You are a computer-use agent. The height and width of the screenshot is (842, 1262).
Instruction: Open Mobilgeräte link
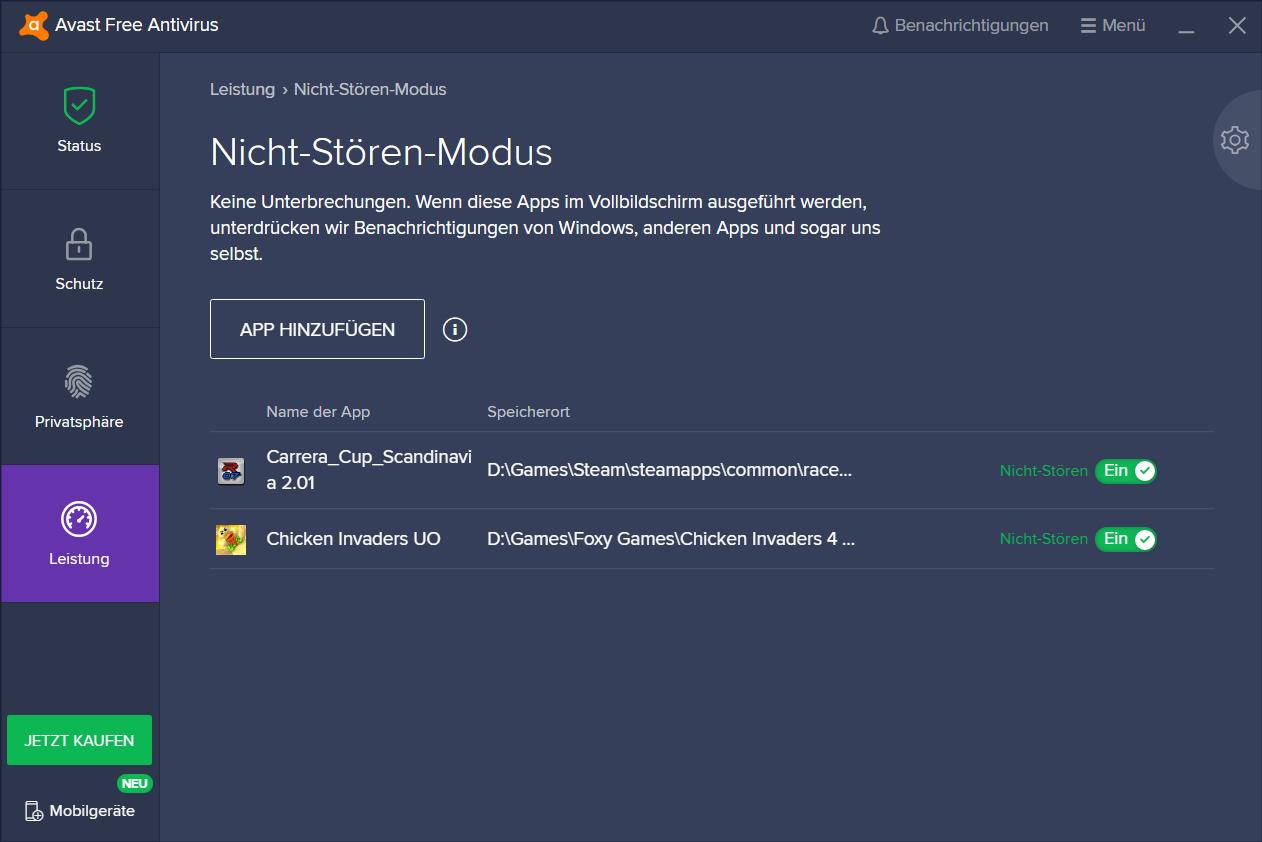80,811
